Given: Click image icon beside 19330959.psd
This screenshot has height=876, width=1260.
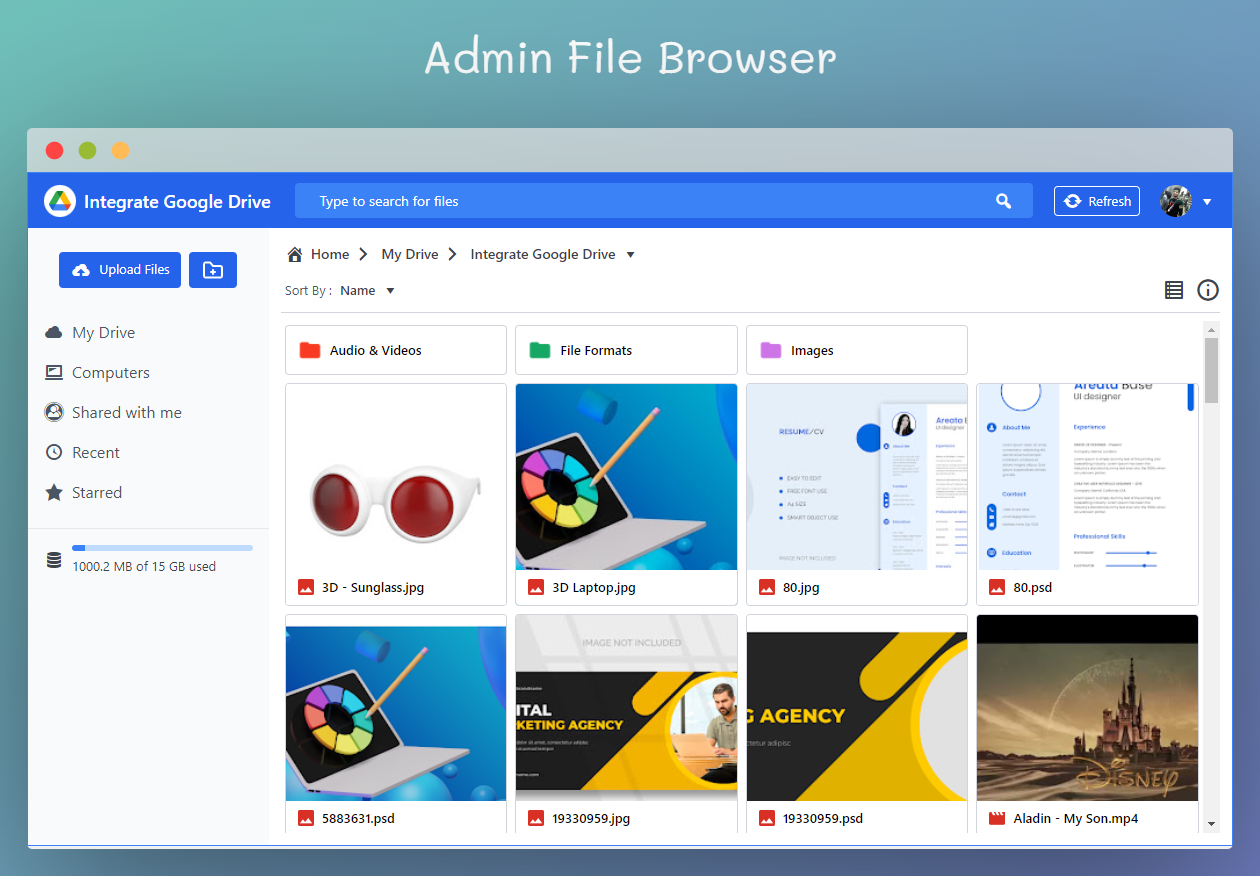Looking at the screenshot, I should [x=767, y=818].
